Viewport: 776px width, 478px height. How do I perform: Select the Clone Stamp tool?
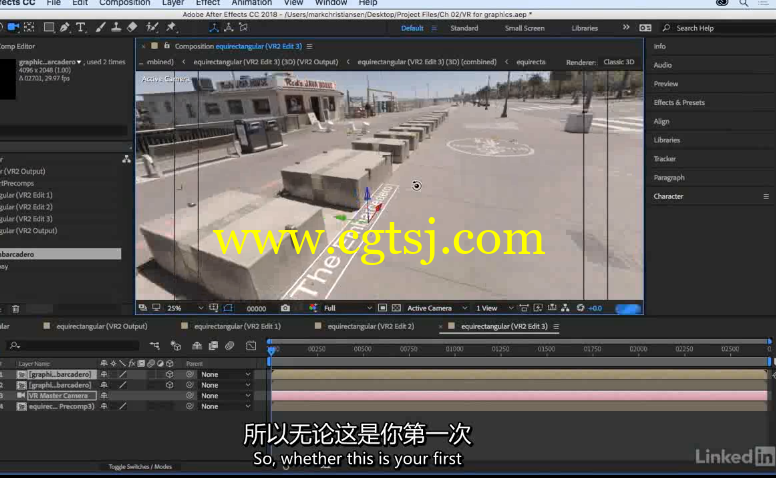[116, 27]
